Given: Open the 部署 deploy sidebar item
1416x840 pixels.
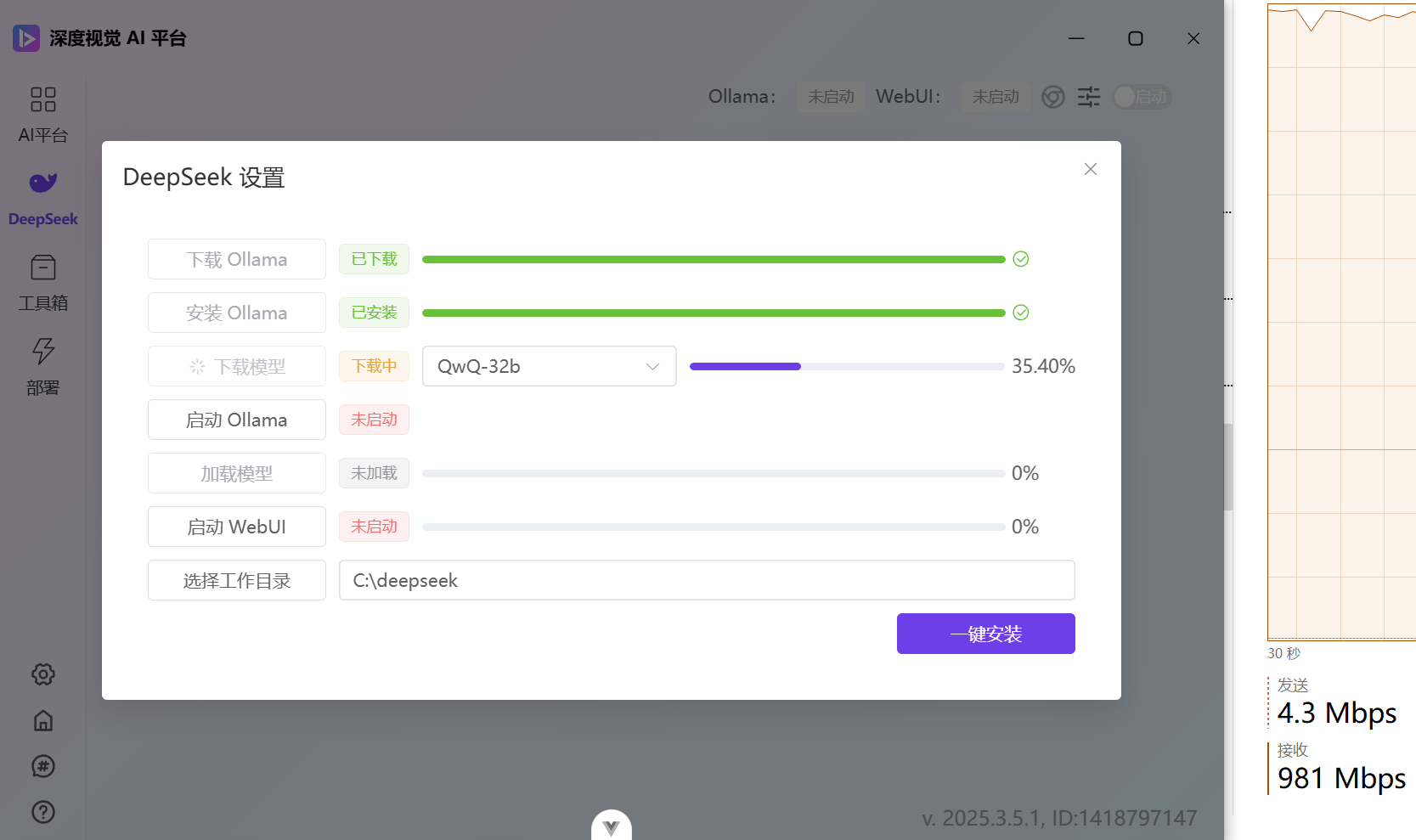Looking at the screenshot, I should (x=42, y=367).
